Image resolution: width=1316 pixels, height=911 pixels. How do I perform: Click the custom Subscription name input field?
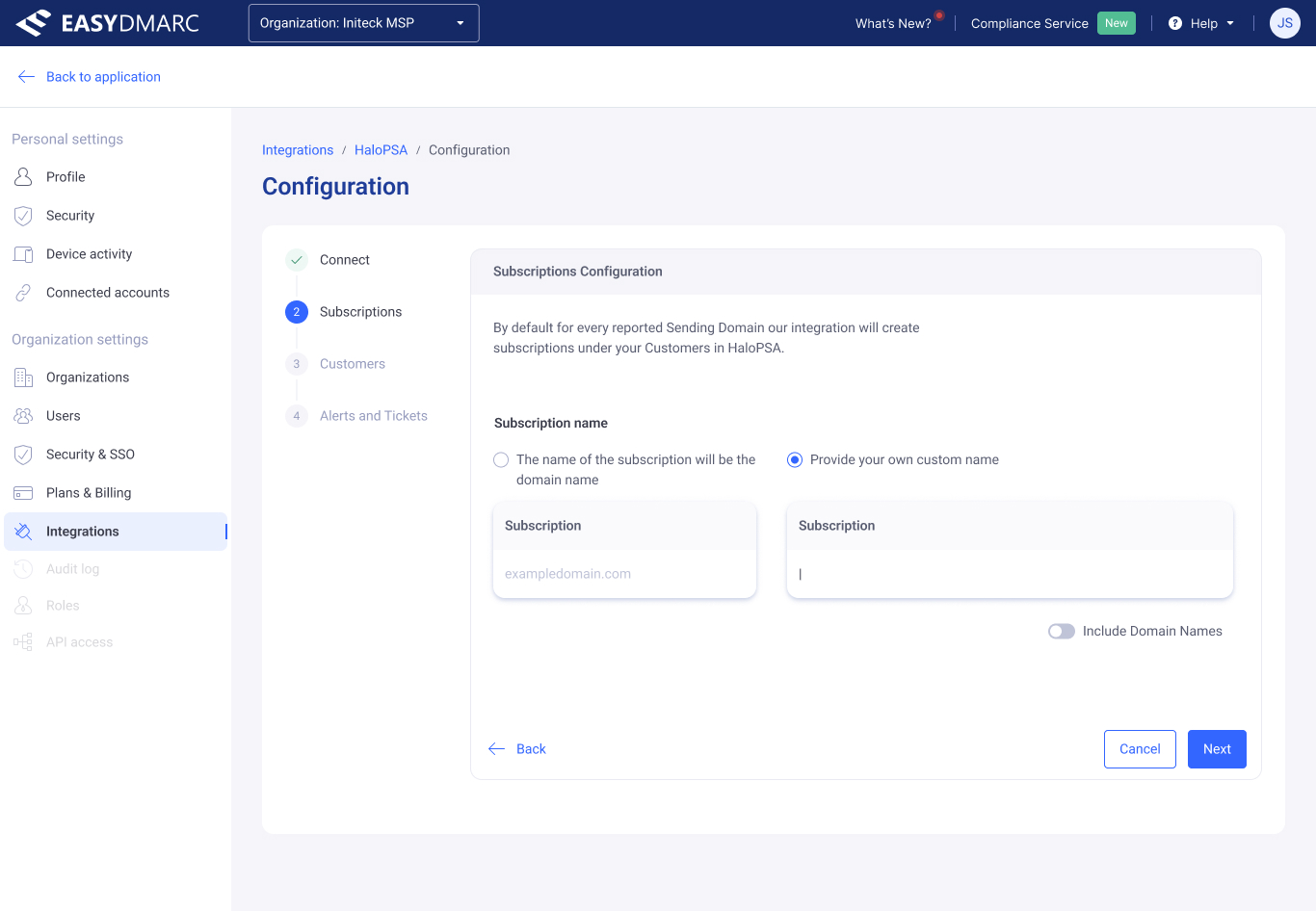click(x=1010, y=574)
